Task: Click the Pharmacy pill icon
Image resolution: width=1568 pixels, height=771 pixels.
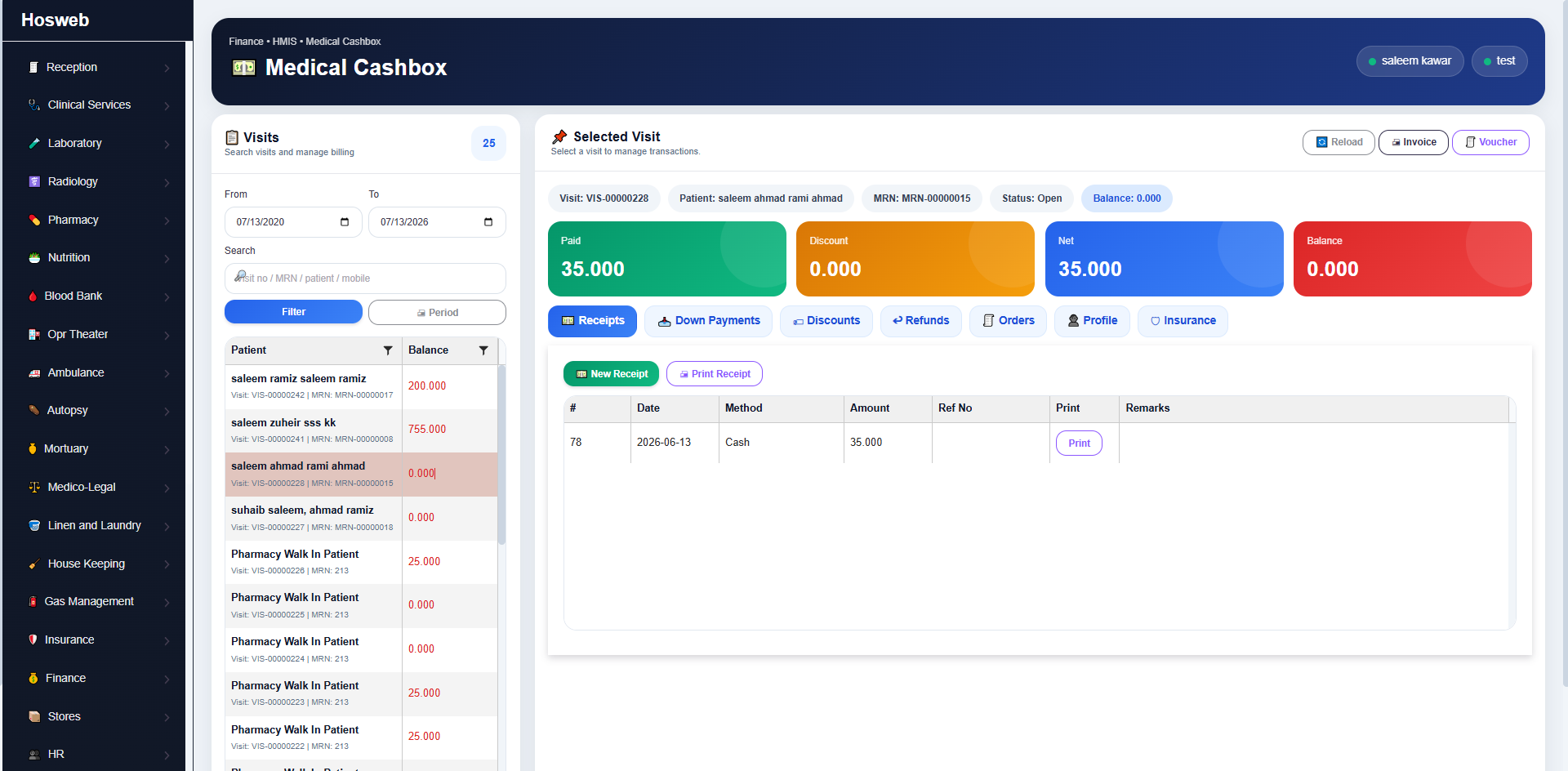Action: [34, 220]
